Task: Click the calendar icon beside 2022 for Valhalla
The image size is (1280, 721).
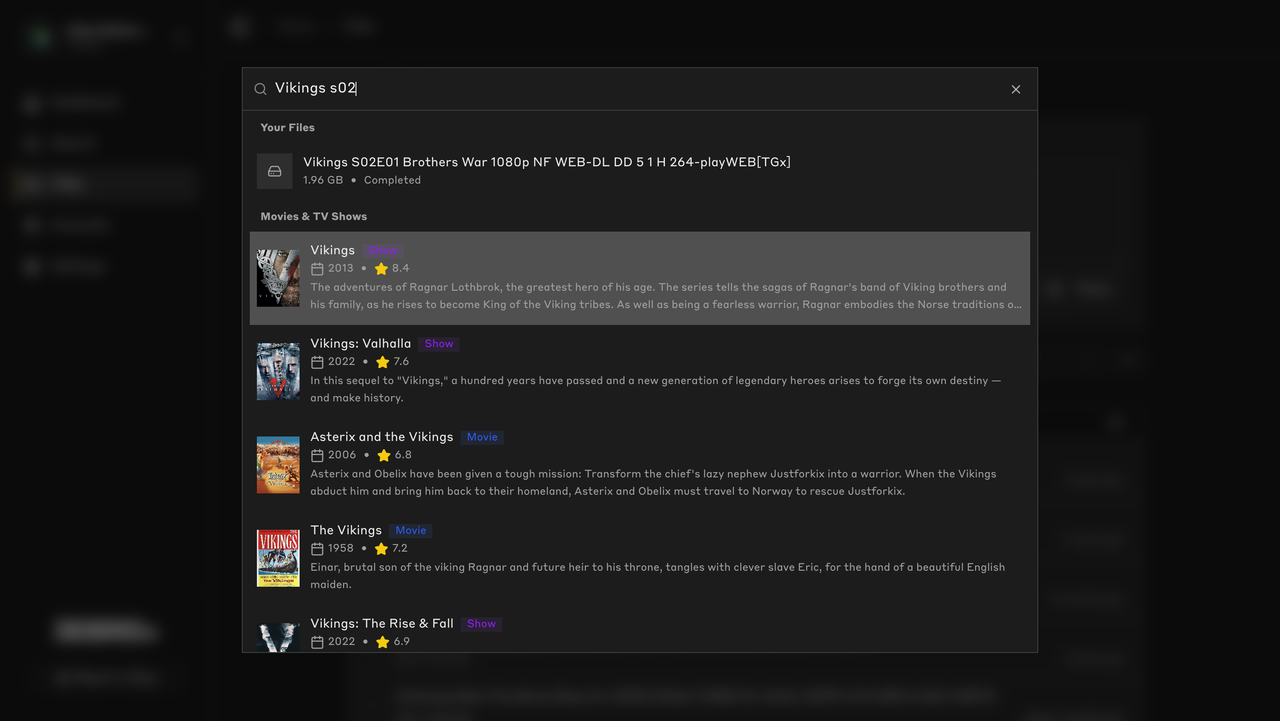Action: (x=317, y=362)
